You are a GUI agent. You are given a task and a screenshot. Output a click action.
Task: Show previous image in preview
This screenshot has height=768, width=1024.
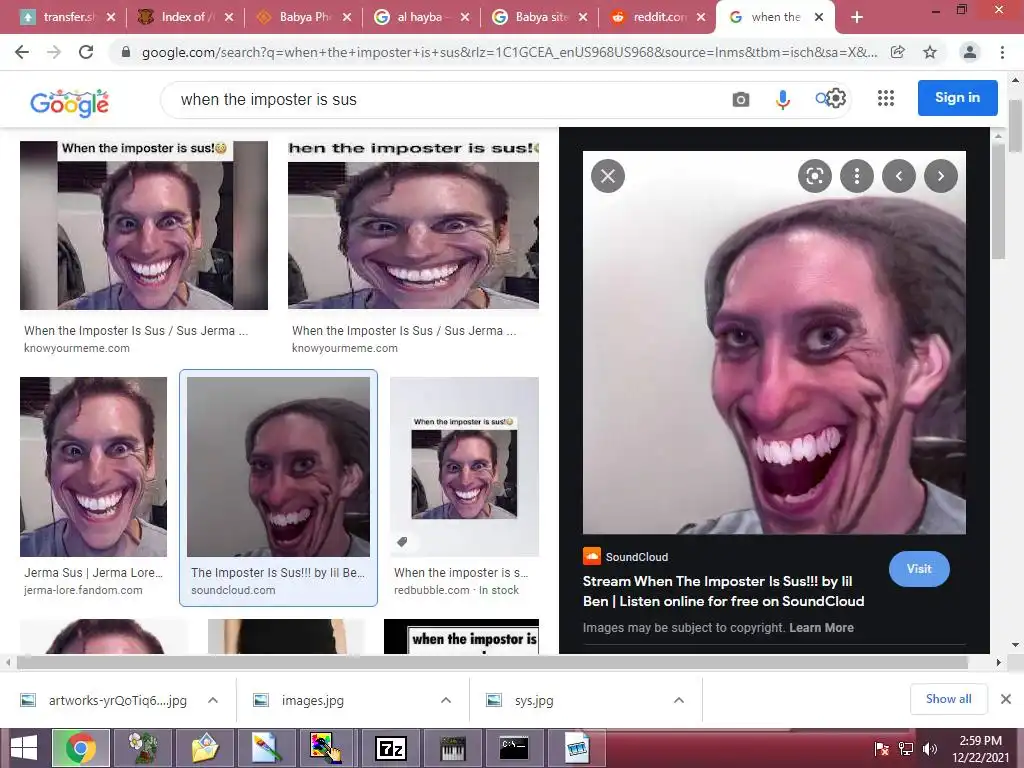click(899, 176)
